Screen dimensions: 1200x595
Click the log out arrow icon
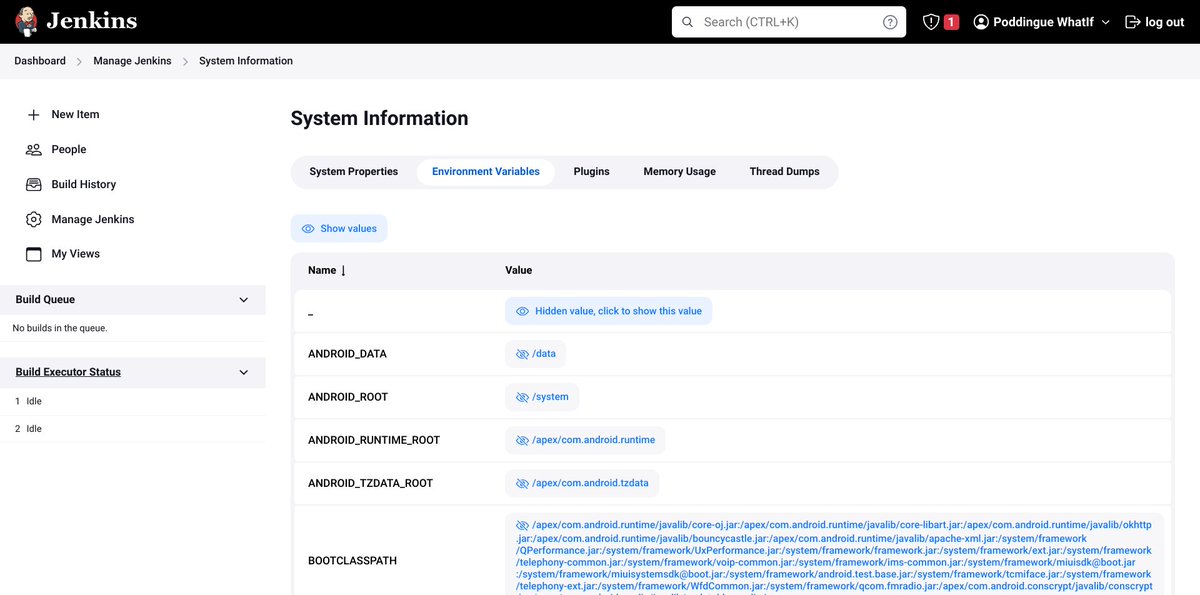click(x=1133, y=22)
